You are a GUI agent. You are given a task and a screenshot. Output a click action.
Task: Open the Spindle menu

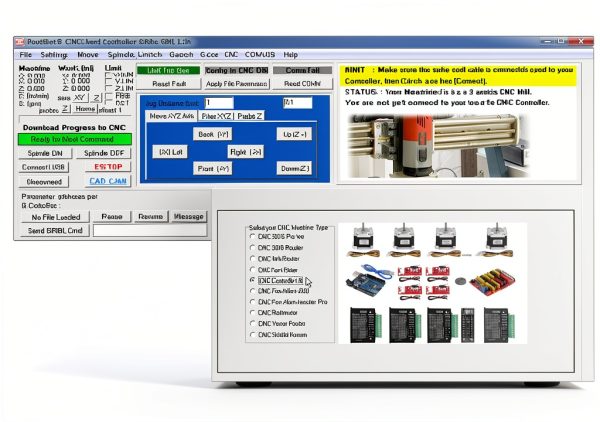click(x=121, y=55)
